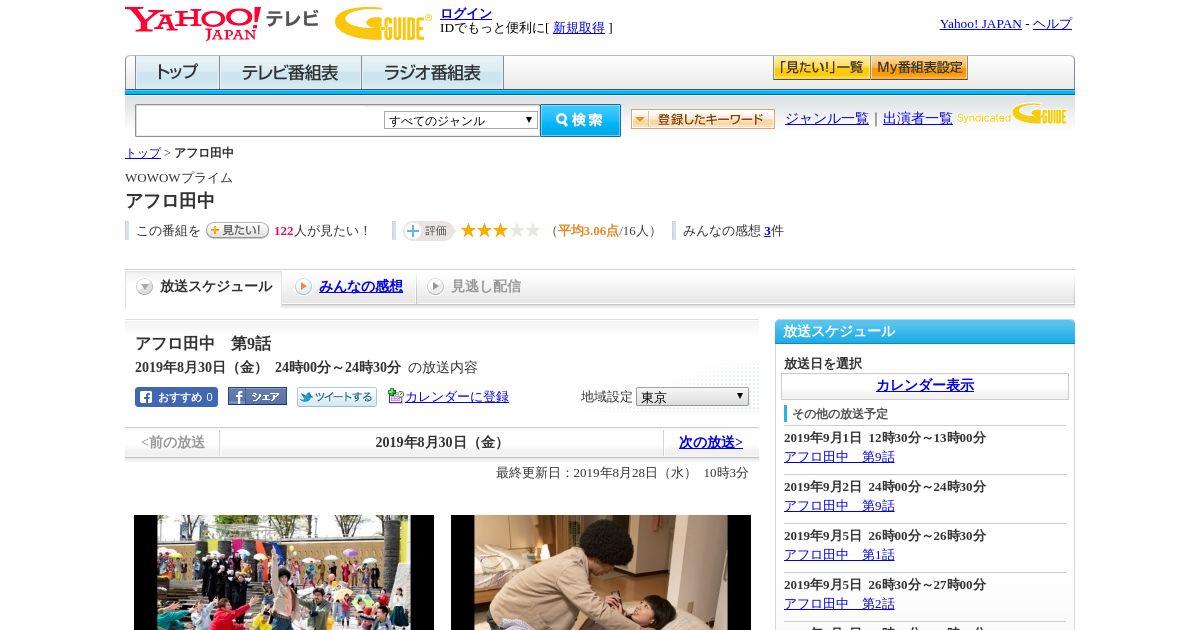Click カレンダー表示 in schedule panel

point(925,386)
